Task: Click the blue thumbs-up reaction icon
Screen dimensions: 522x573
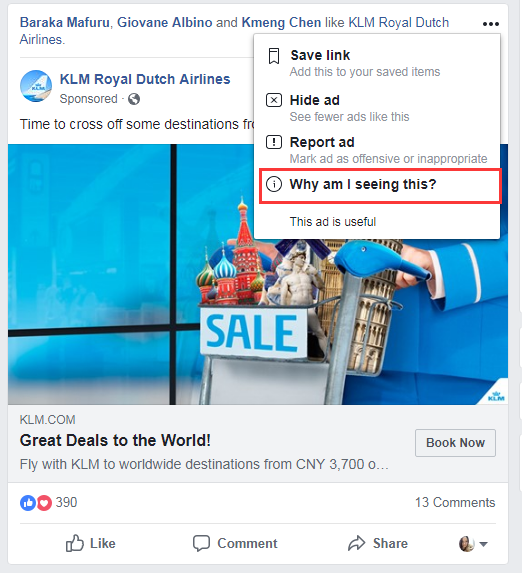Action: tap(28, 503)
